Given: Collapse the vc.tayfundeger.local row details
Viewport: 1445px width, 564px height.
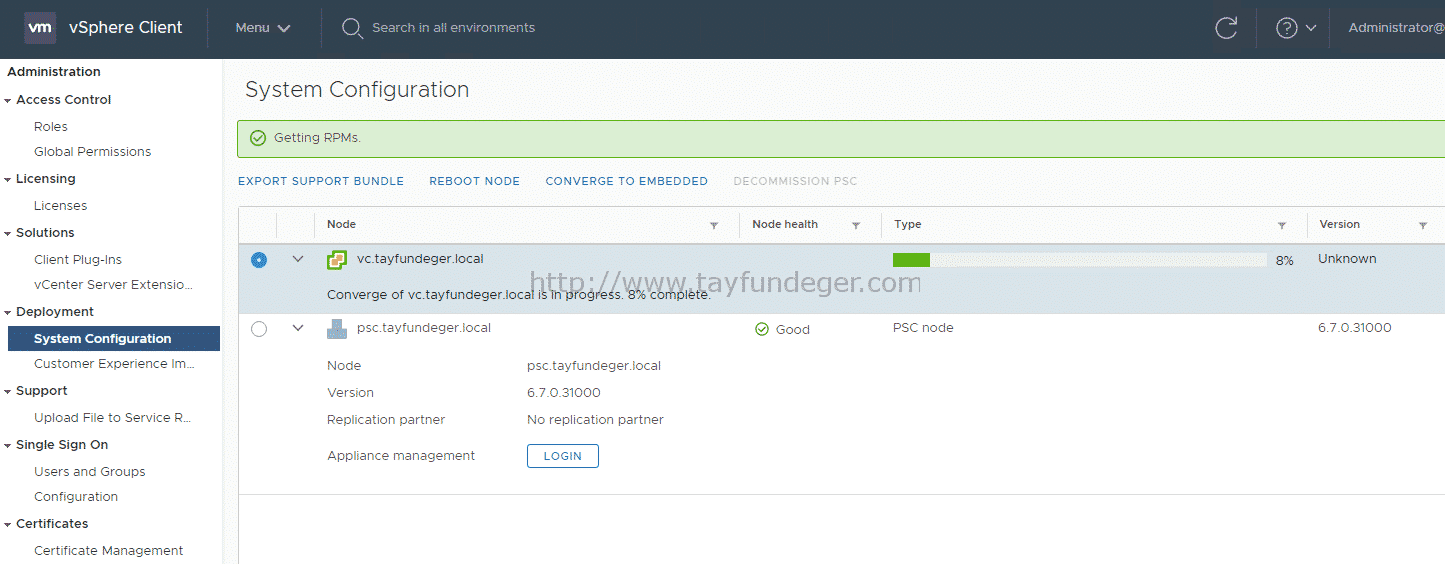Looking at the screenshot, I should point(297,259).
